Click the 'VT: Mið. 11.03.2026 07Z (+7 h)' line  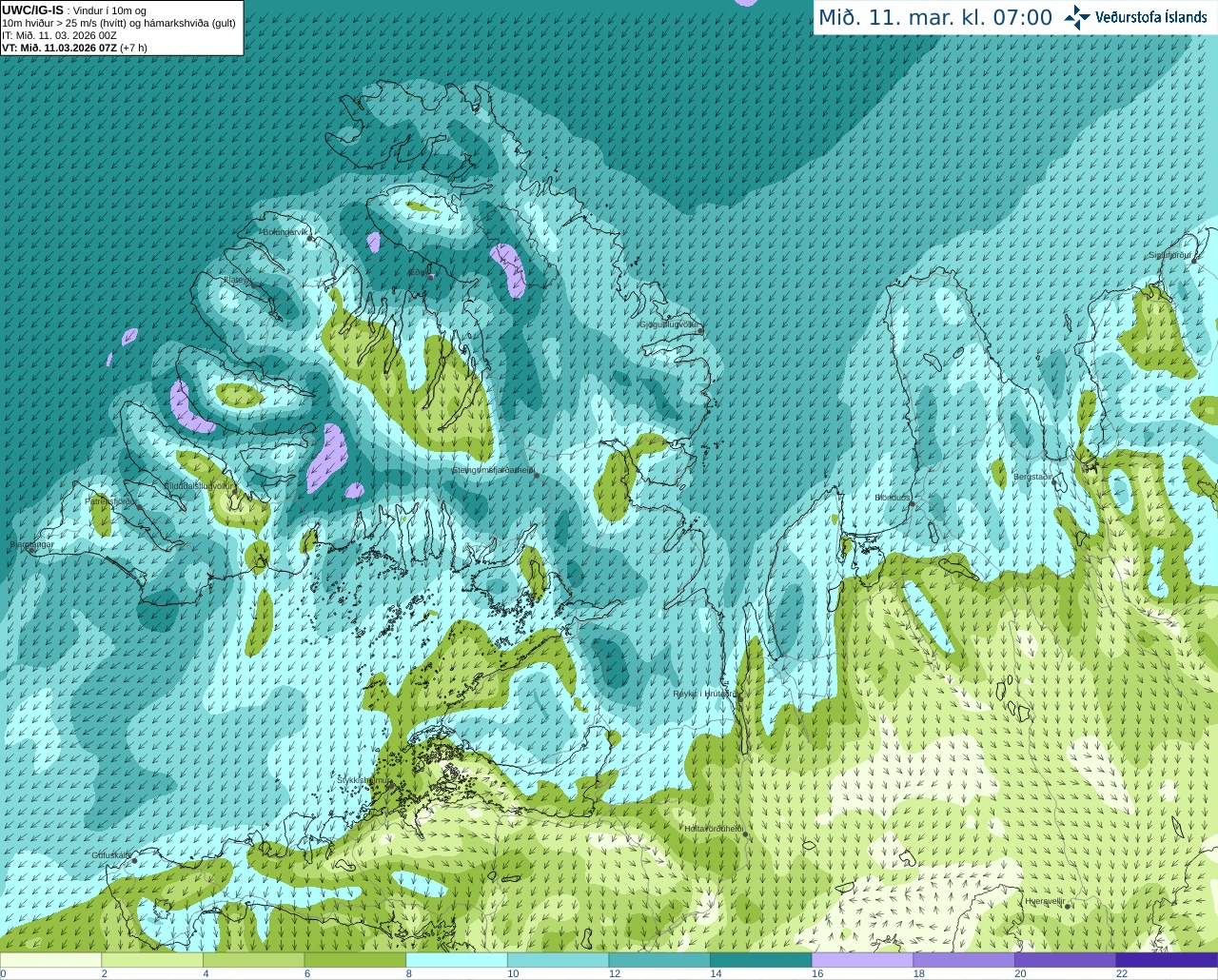pos(74,48)
